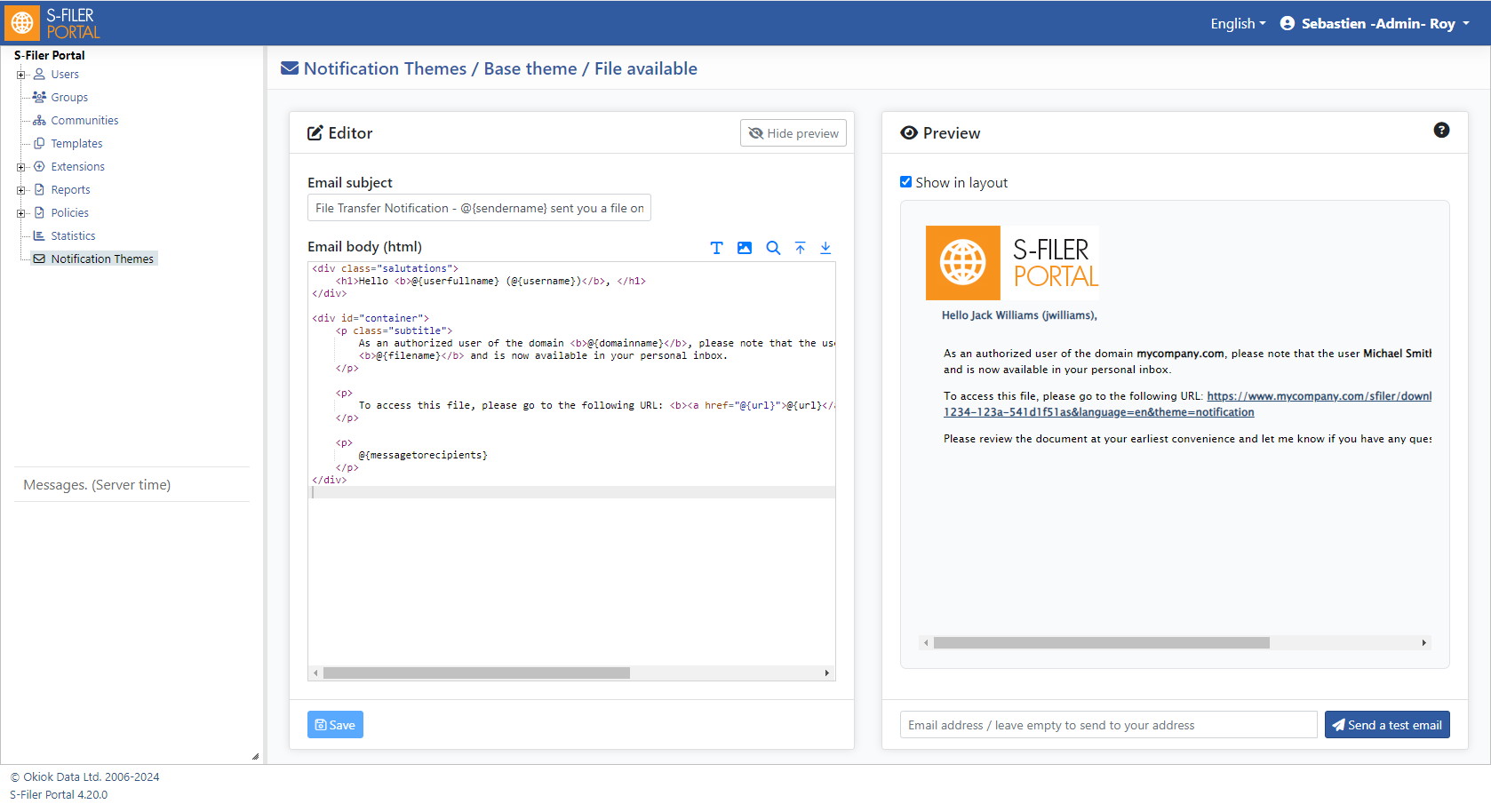The height and width of the screenshot is (812, 1491).
Task: Click the upload arrow icon above editor
Action: pyautogui.click(x=801, y=248)
